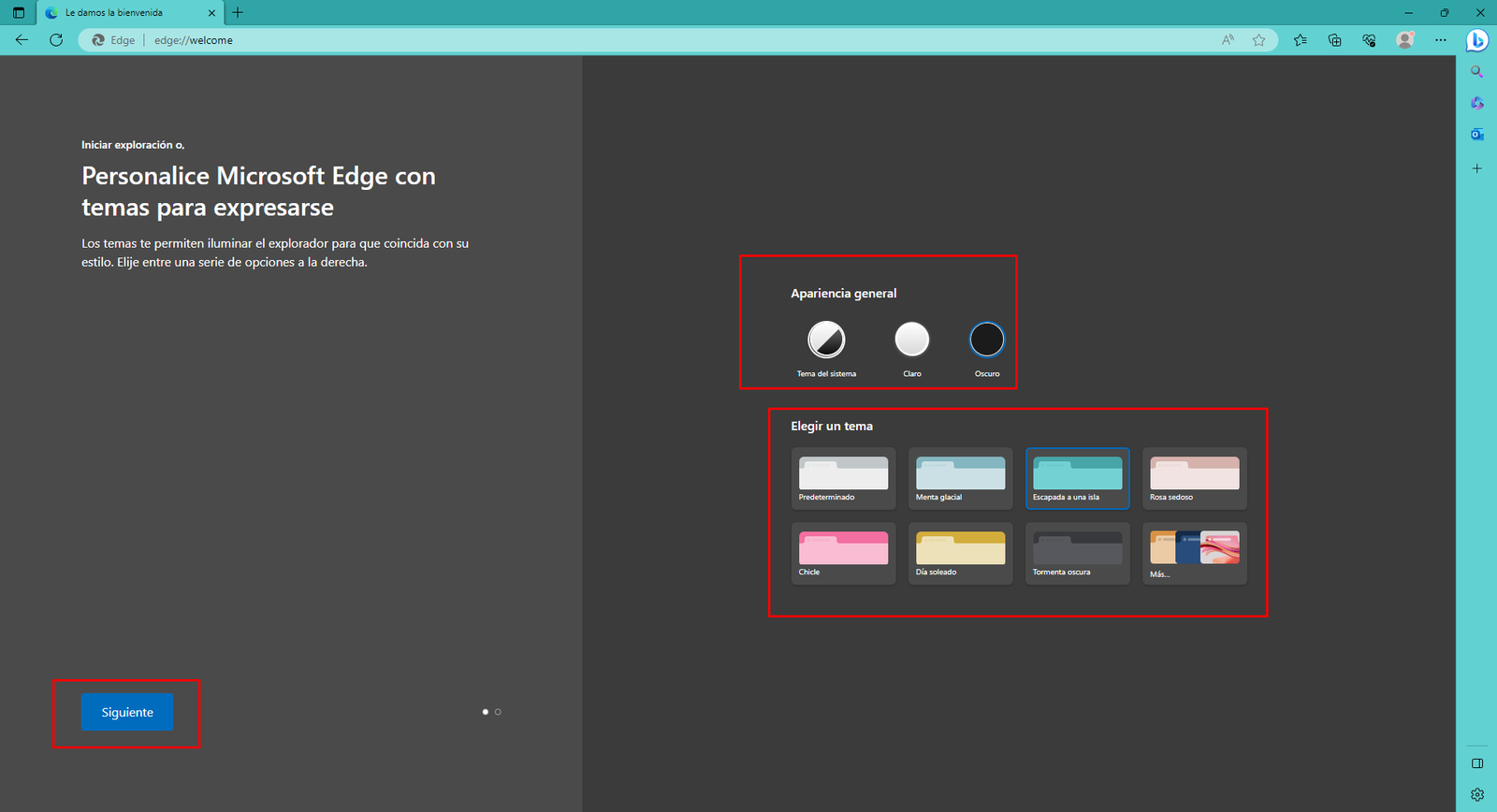Open Bing chat sidebar icon

[1476, 40]
